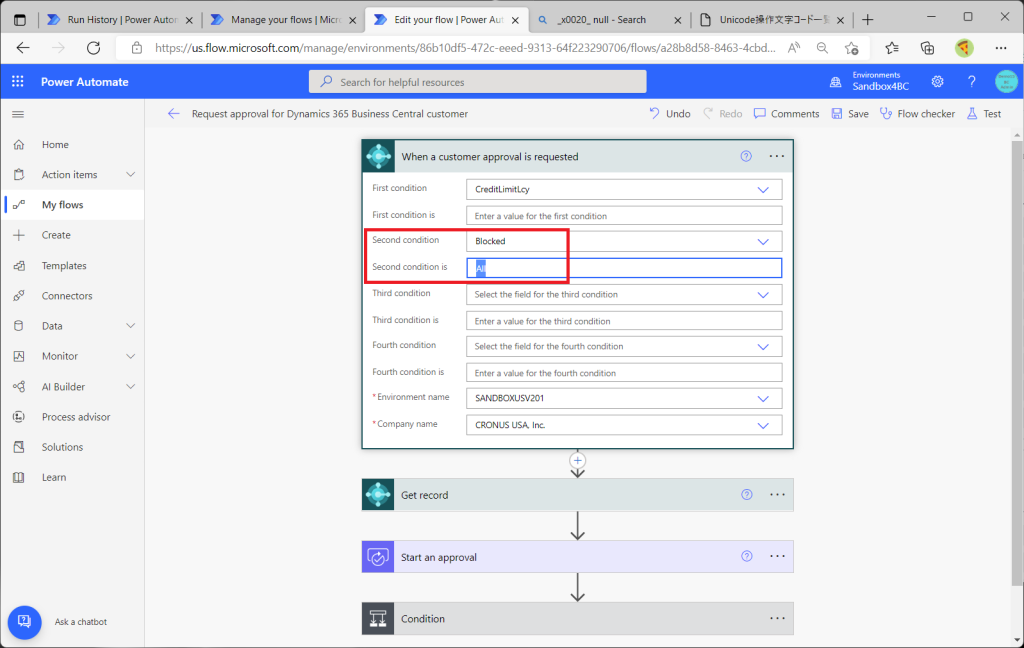Run the Flow checker
Screen dimensions: 1024x648
[917, 114]
